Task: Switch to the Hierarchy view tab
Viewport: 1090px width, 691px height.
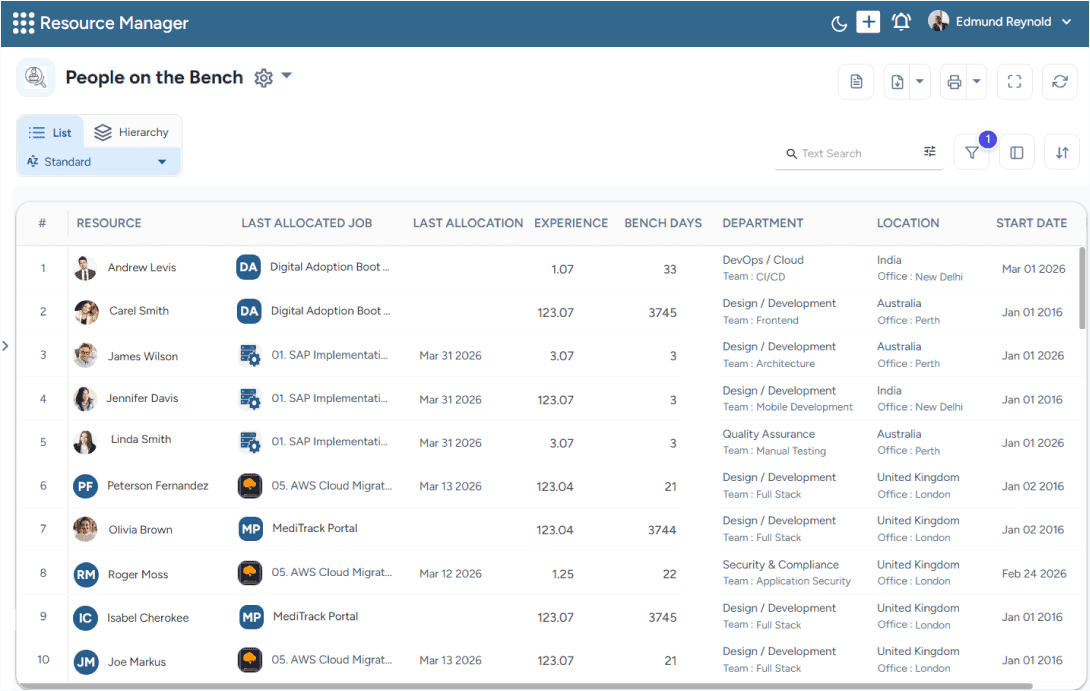Action: (132, 132)
